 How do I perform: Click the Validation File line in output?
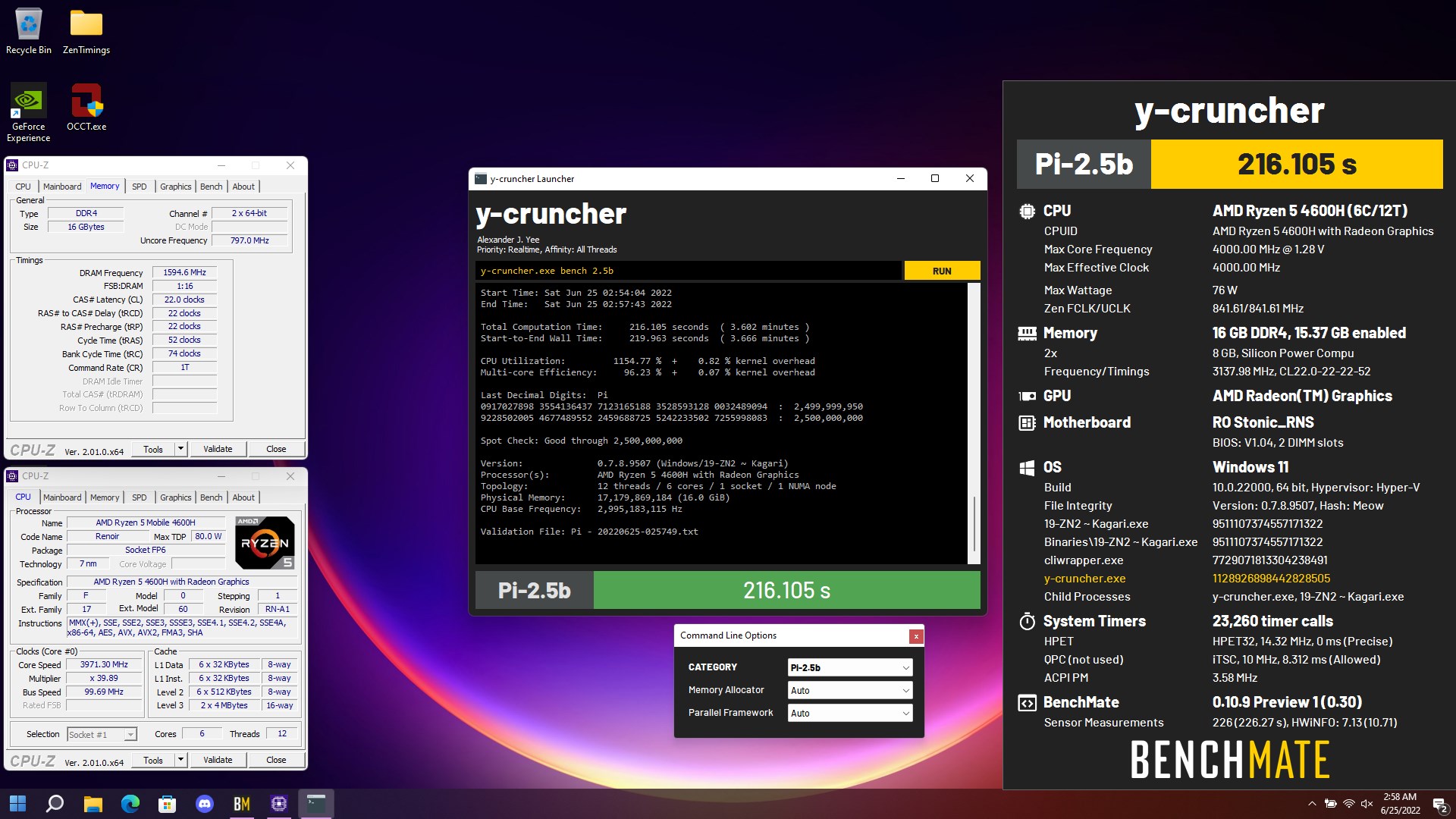[x=589, y=532]
